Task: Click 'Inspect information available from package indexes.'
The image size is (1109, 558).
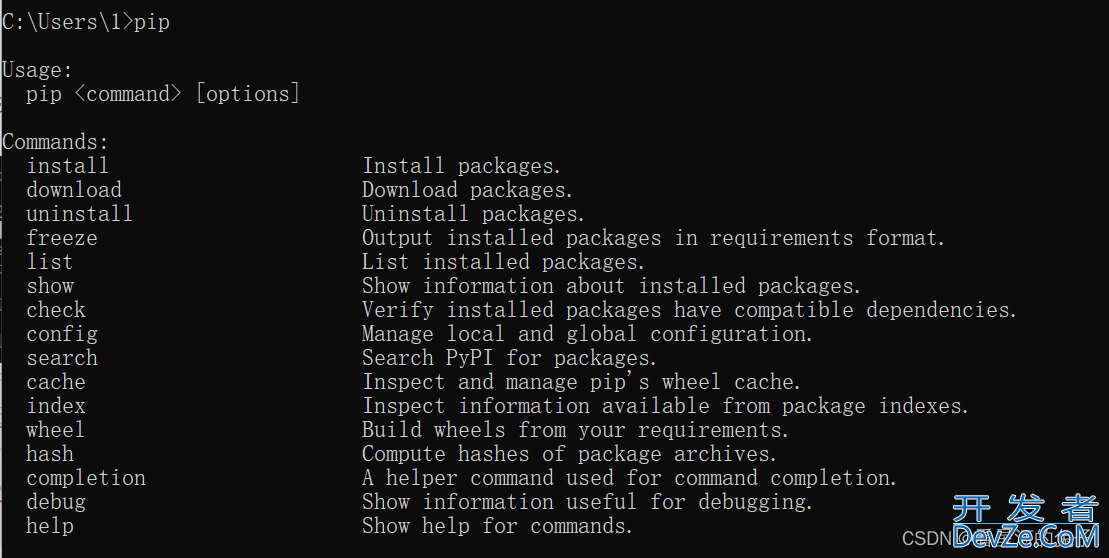Action: (665, 407)
